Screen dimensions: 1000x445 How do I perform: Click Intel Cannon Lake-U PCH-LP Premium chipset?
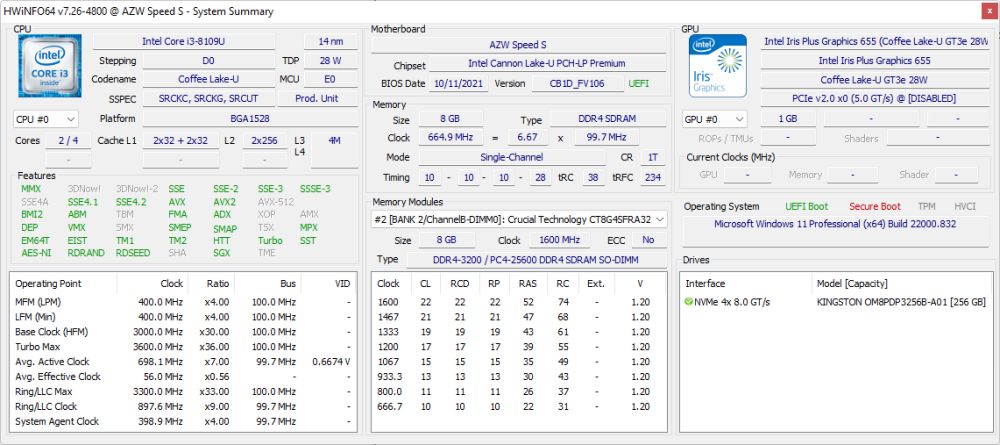click(548, 64)
